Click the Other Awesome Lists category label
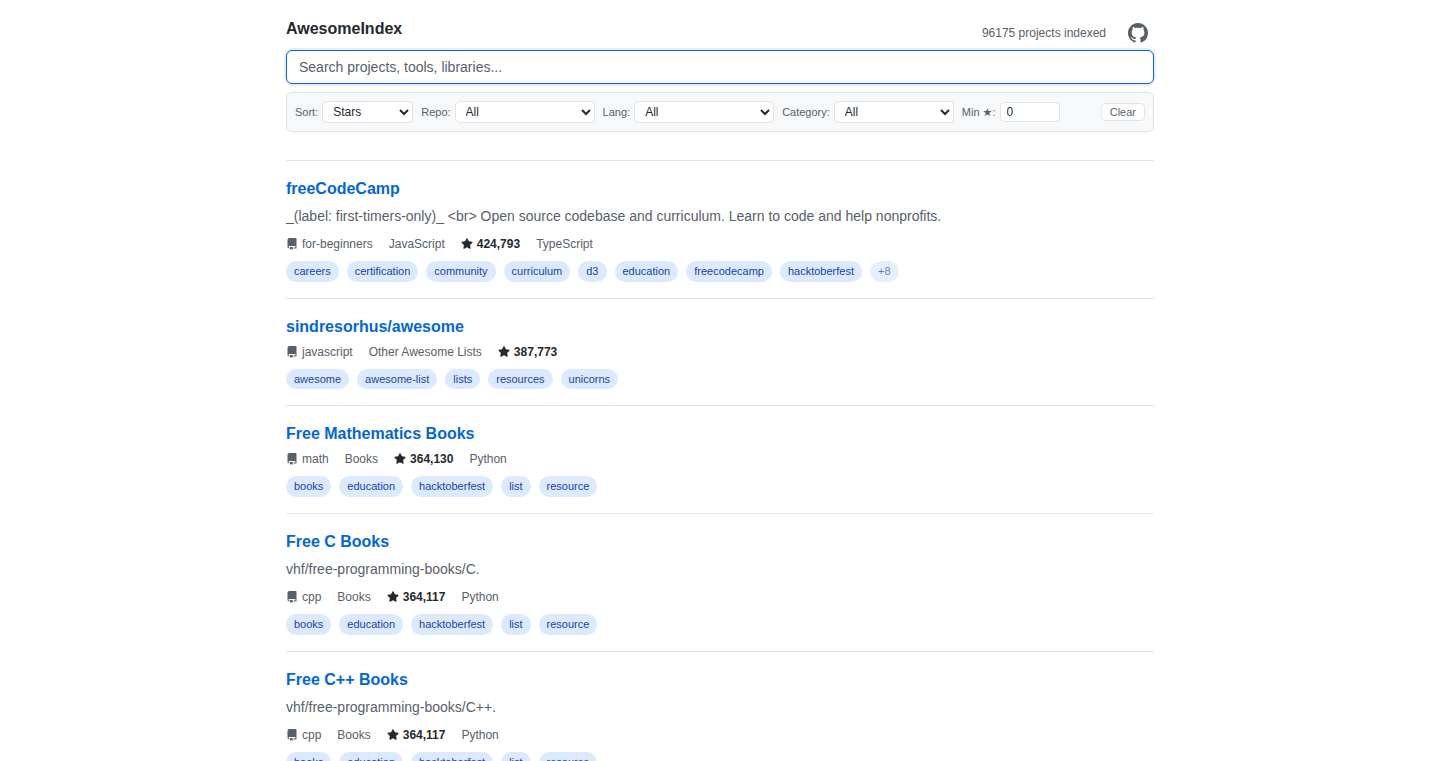This screenshot has height=761, width=1440. [x=425, y=352]
